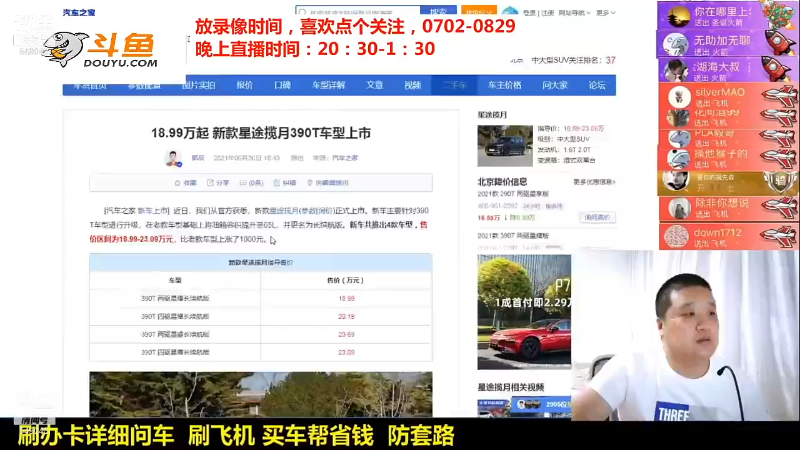
Task: Open the 文章 tab
Action: click(374, 85)
